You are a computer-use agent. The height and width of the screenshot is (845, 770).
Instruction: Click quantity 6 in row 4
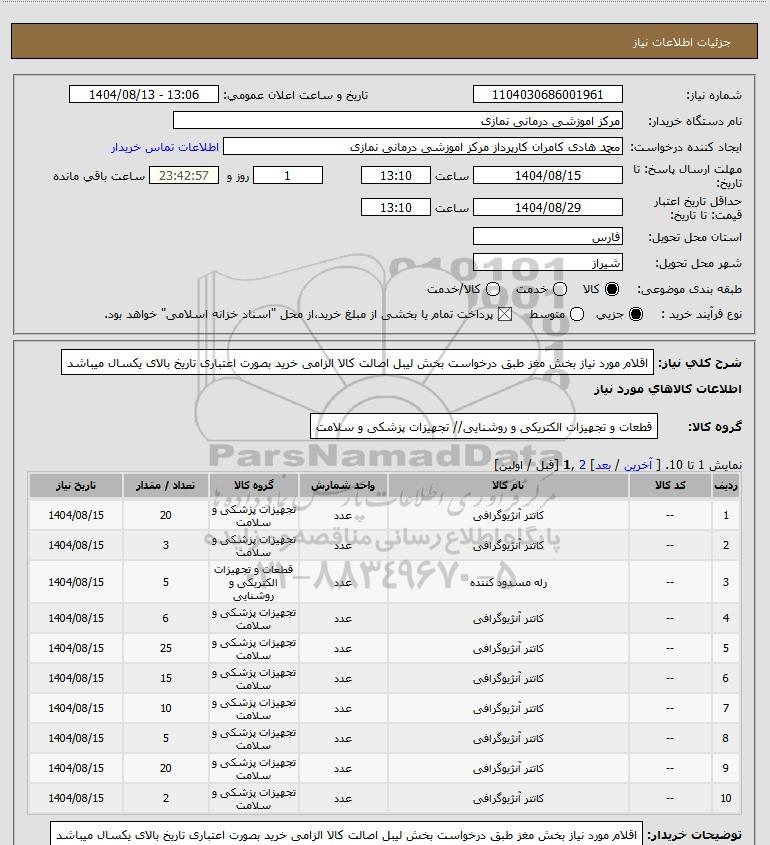165,618
